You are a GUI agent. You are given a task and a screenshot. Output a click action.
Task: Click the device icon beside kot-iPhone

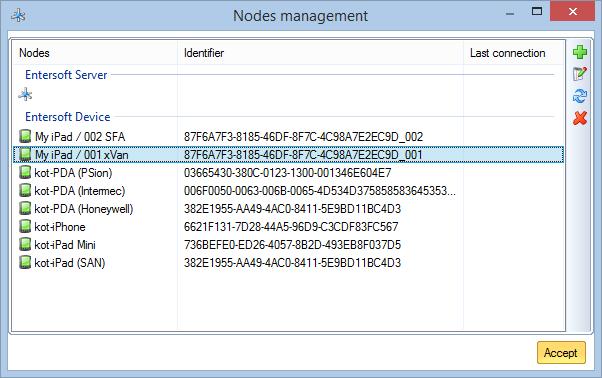pos(25,226)
